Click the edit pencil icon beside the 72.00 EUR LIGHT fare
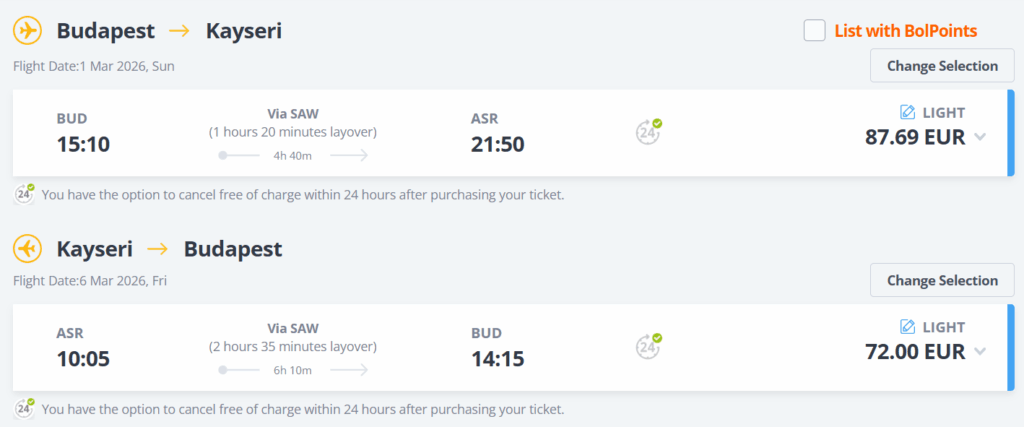Screen dimensions: 1024x427 pyautogui.click(x=908, y=327)
